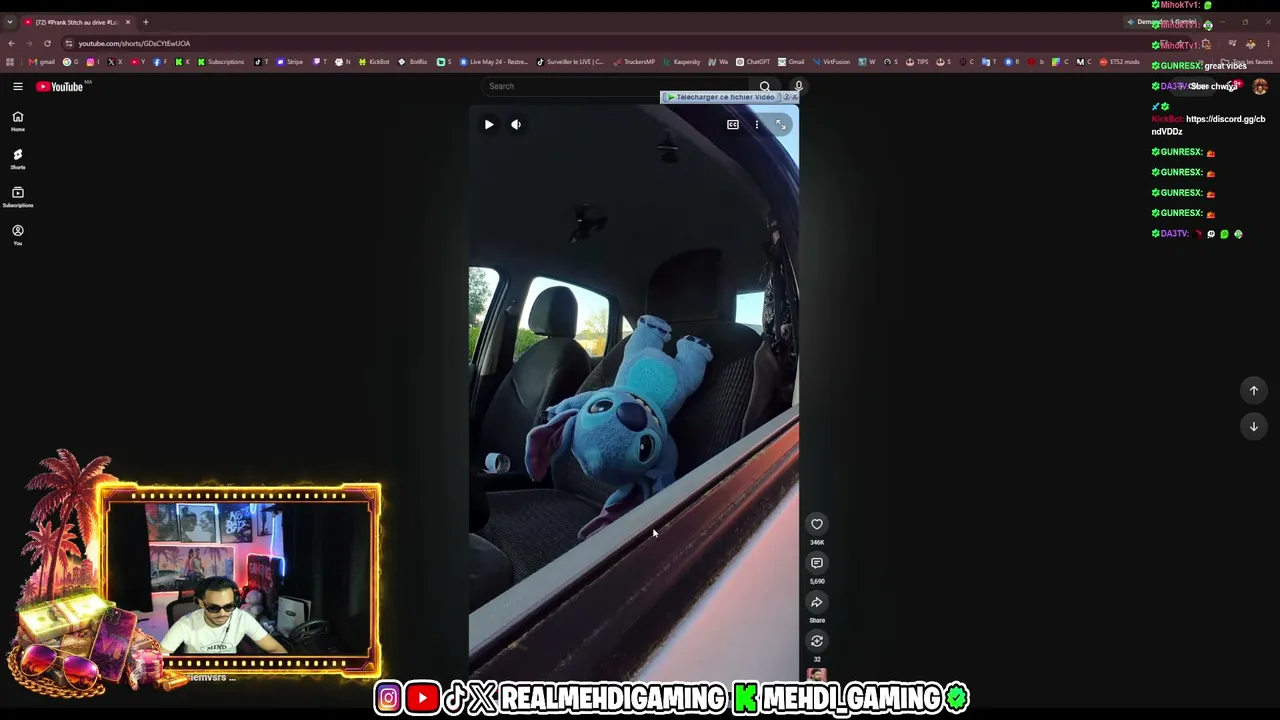Open the VirtFusion bookmark
Screen dimensions: 1280x720
pyautogui.click(x=831, y=62)
